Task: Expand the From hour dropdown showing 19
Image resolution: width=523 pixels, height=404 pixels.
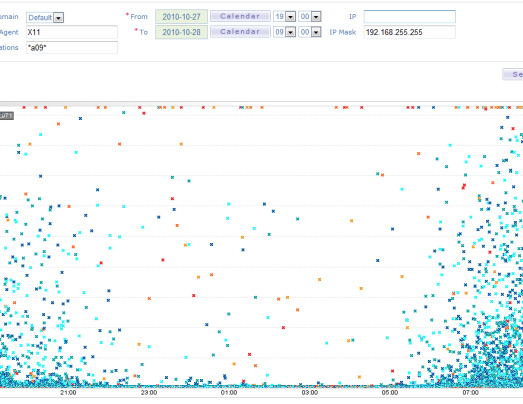Action: [291, 17]
